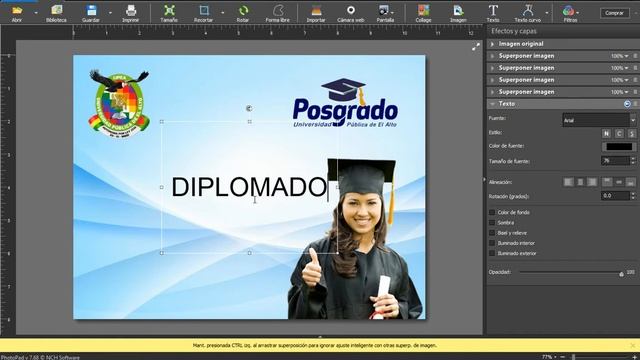
Task: Open the 77% zoom dropdown
Action: [x=549, y=357]
